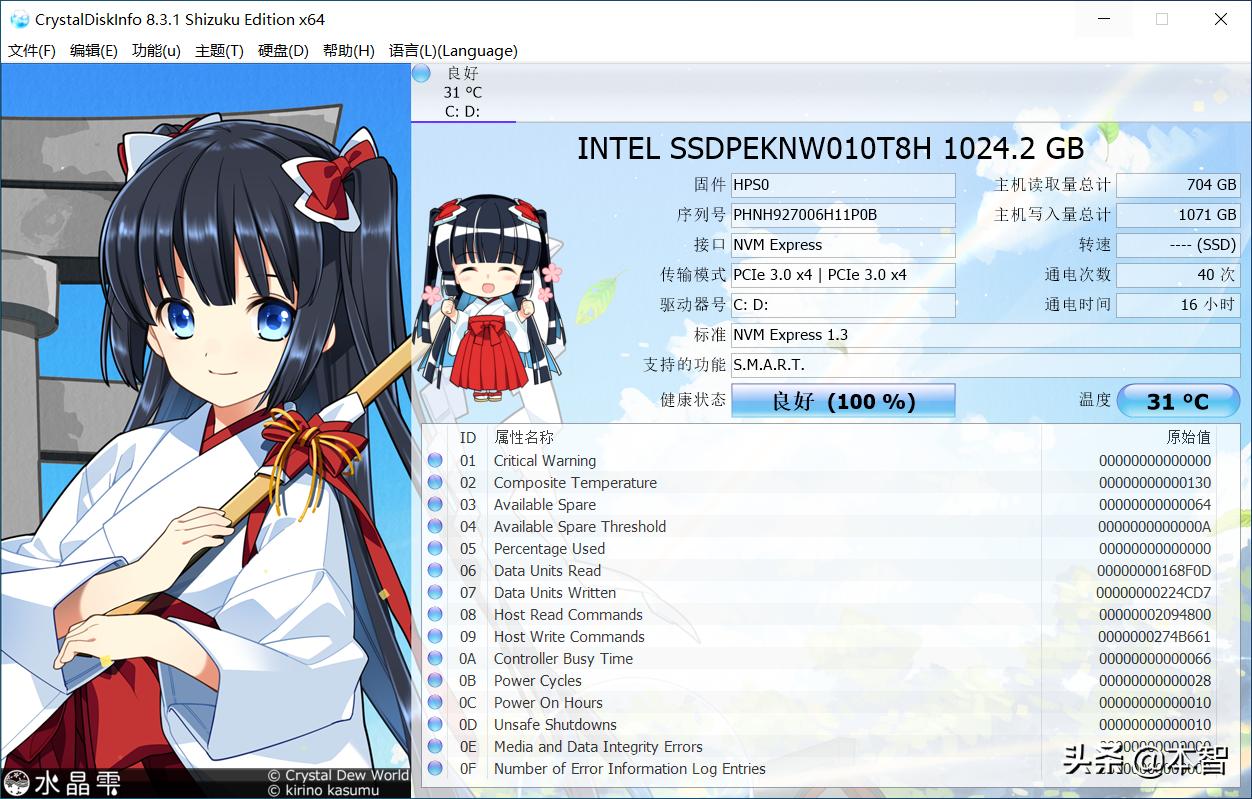1252x799 pixels.
Task: Select the Power On Hours name
Action: pyautogui.click(x=548, y=703)
